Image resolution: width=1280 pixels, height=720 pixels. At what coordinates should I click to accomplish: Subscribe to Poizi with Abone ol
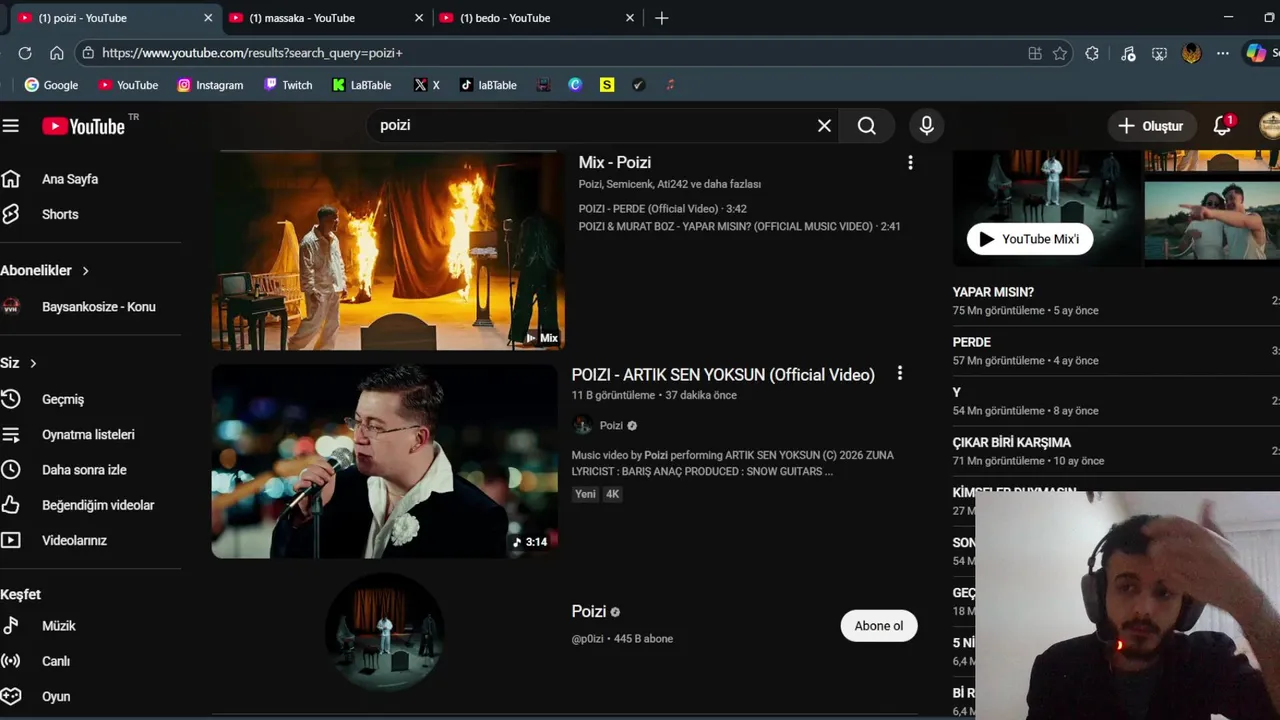point(879,626)
